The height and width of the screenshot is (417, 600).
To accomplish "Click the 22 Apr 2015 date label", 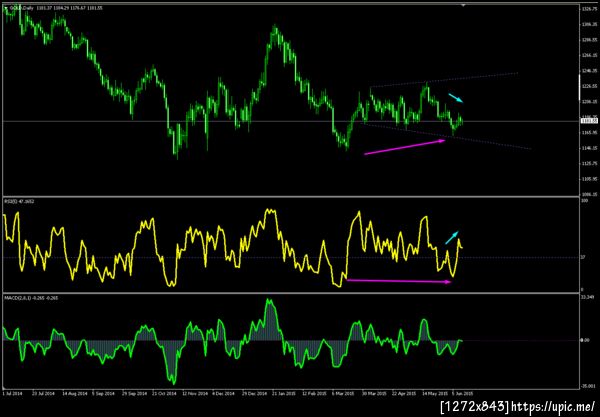I will click(404, 393).
